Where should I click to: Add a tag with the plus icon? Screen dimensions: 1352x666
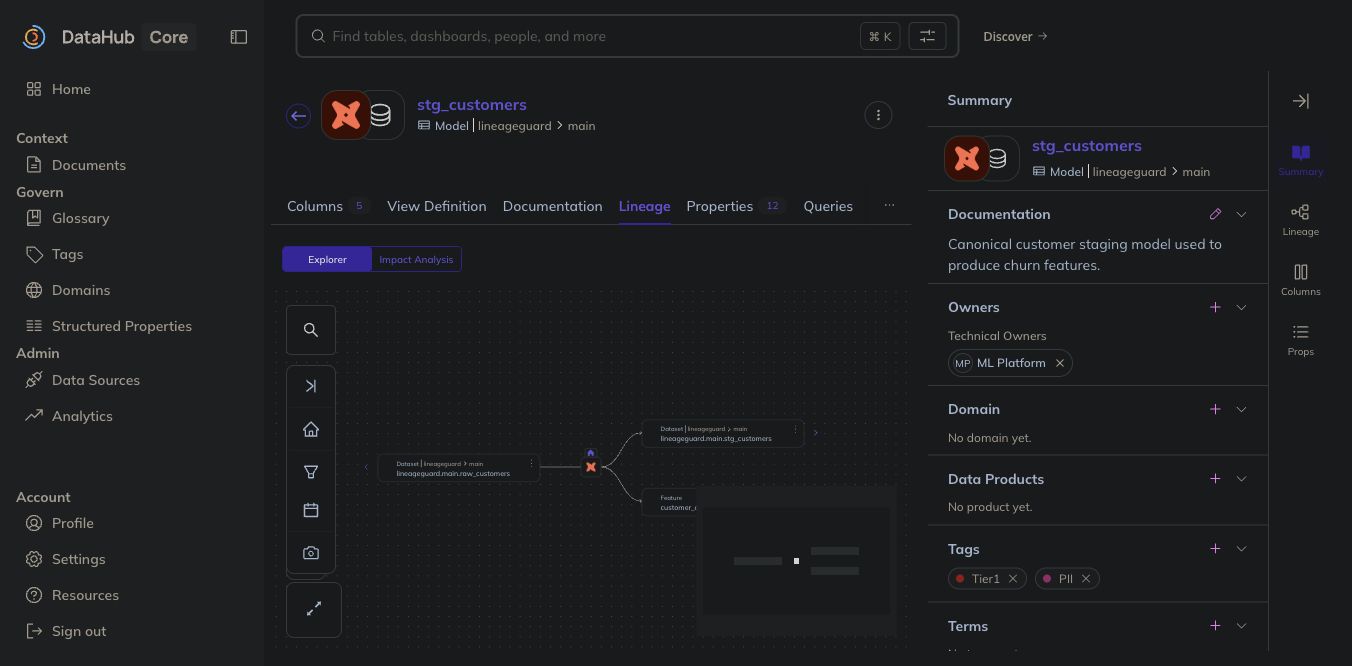point(1215,548)
